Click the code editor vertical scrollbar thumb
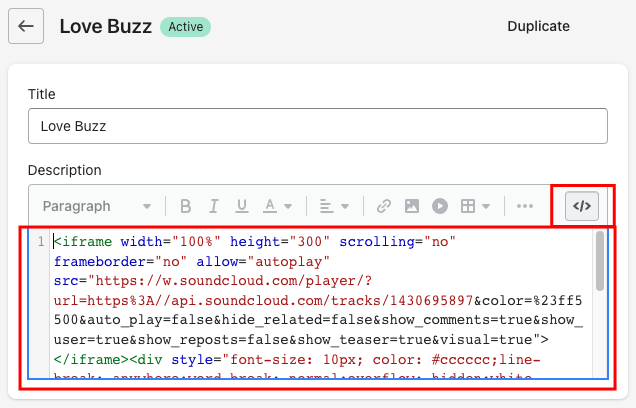 point(600,261)
